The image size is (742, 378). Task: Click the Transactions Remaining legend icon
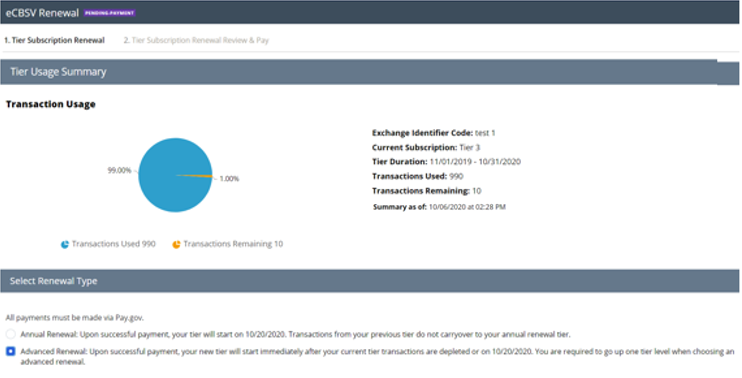coord(176,245)
